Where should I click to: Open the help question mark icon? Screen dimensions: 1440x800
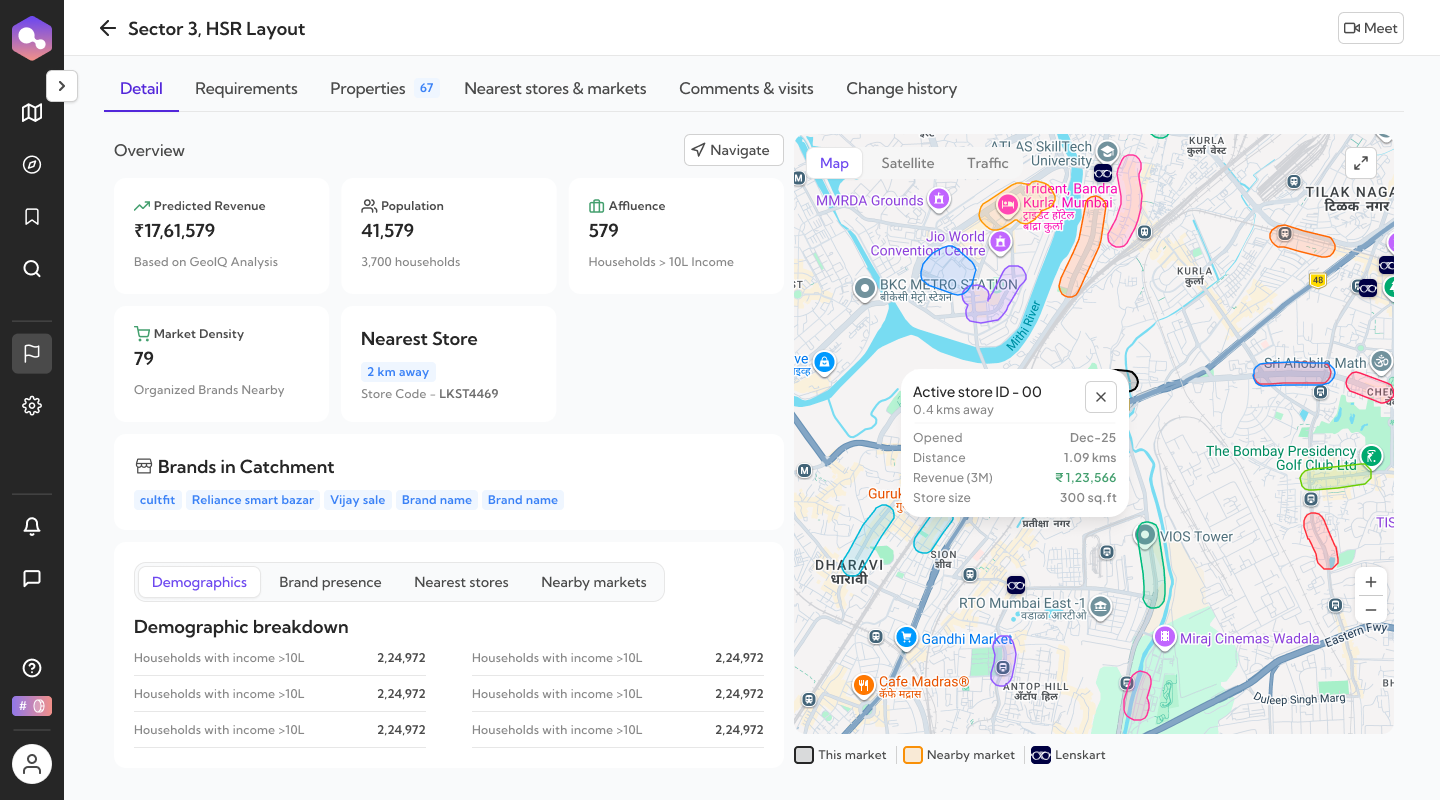pyautogui.click(x=32, y=668)
